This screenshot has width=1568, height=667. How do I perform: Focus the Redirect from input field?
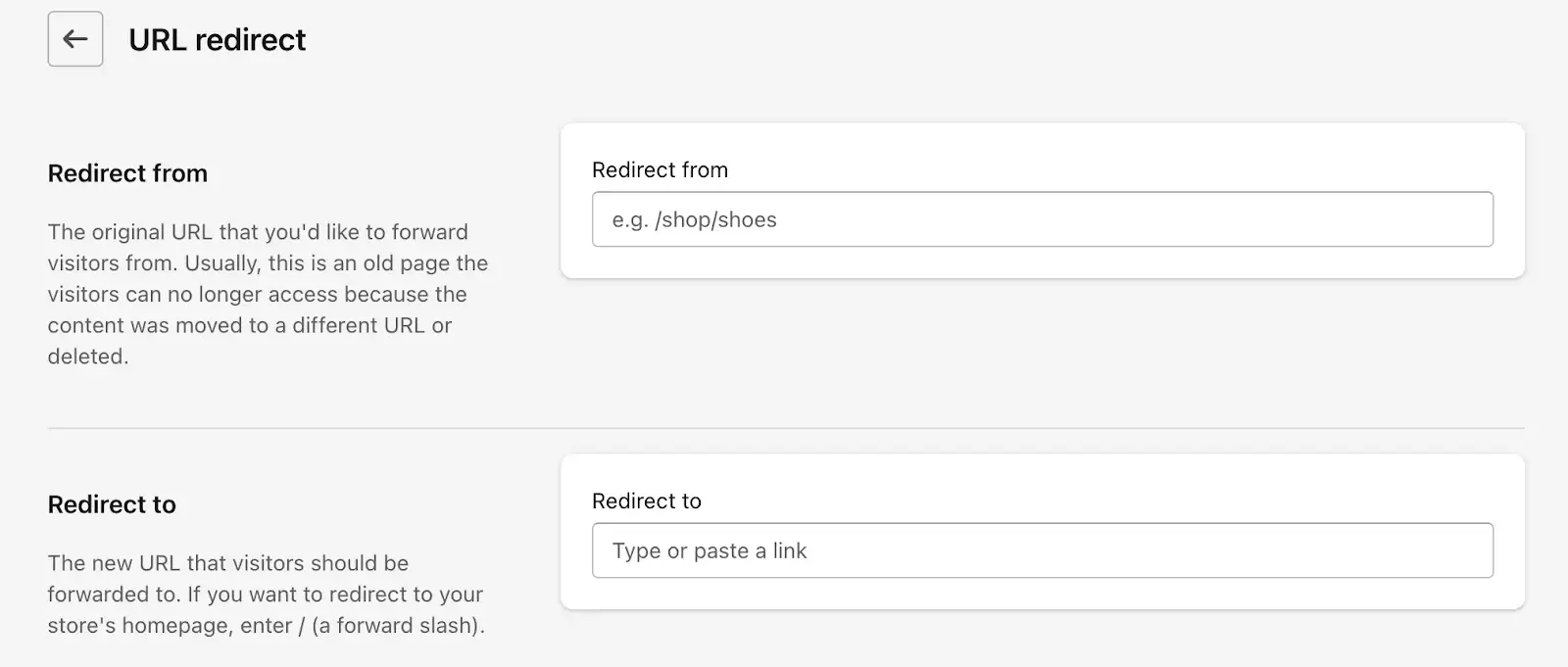1042,219
